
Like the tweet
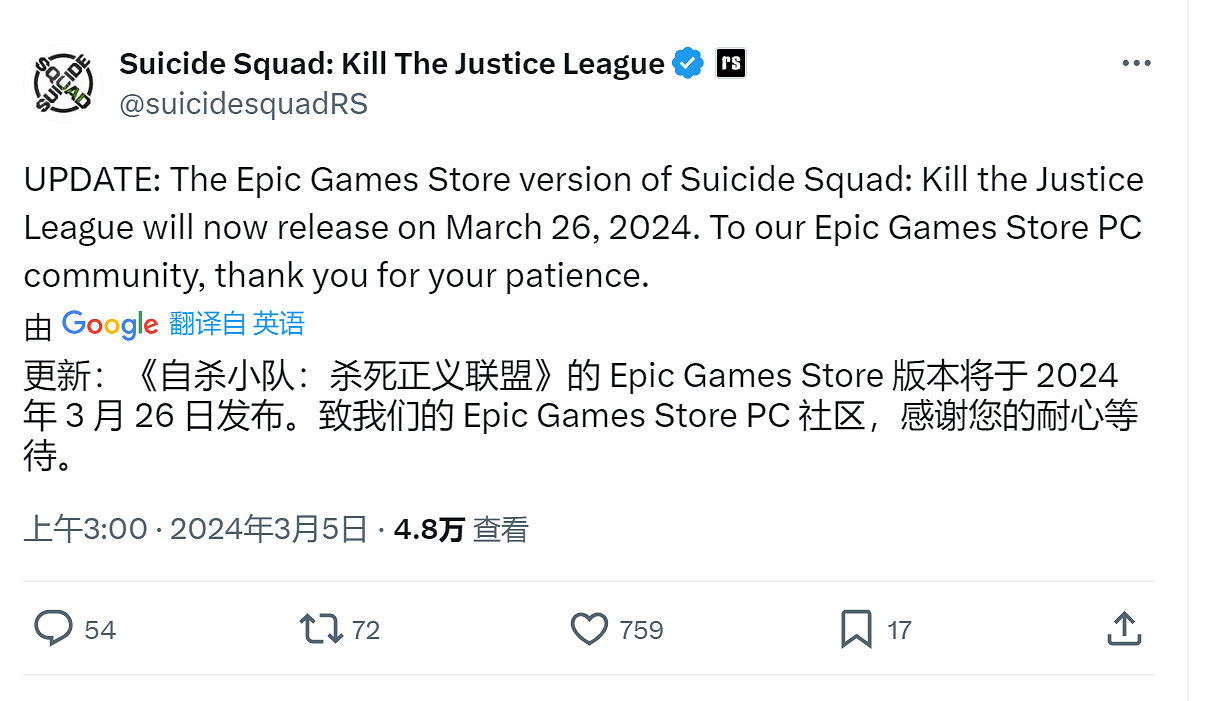point(589,630)
